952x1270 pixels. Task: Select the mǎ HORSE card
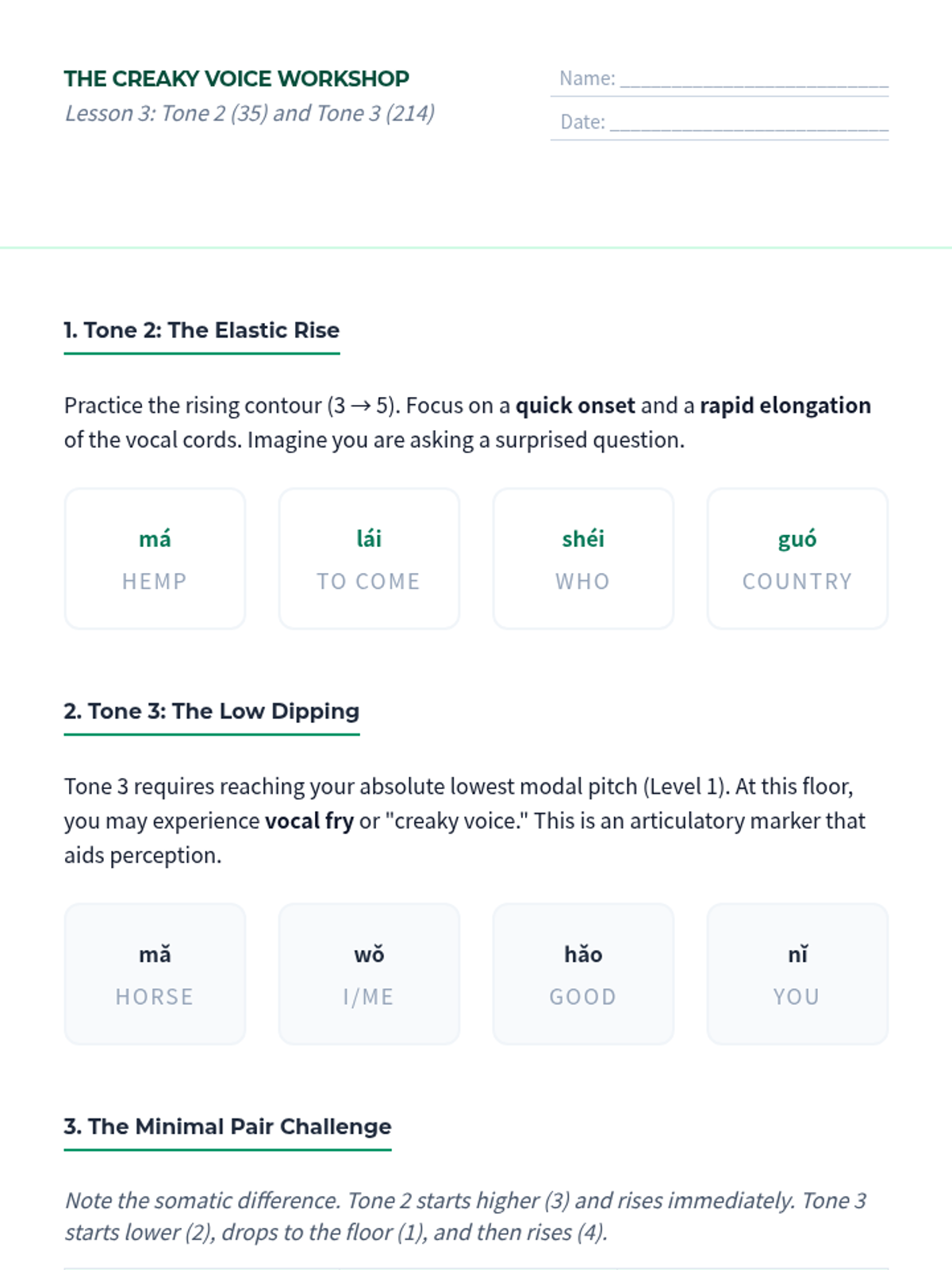click(155, 974)
